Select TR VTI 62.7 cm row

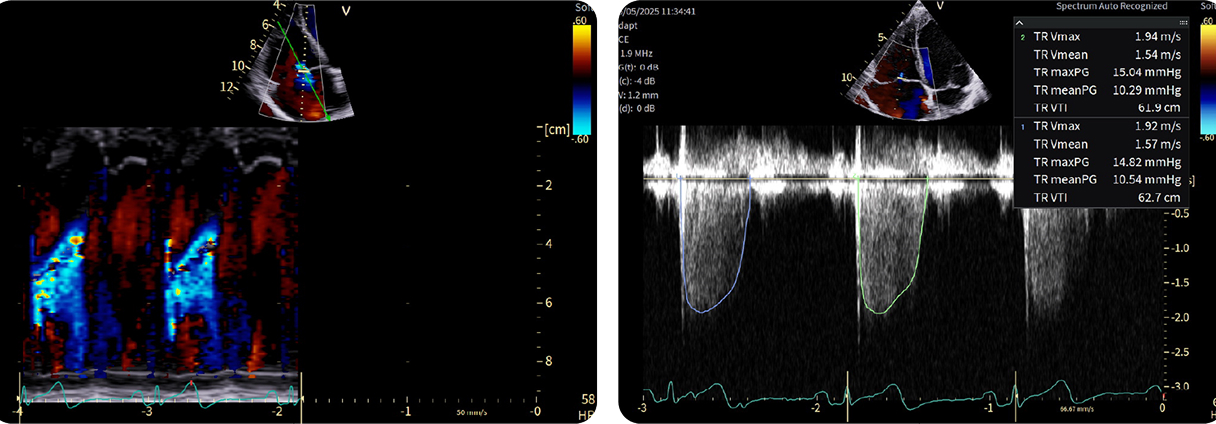[x=1102, y=198]
